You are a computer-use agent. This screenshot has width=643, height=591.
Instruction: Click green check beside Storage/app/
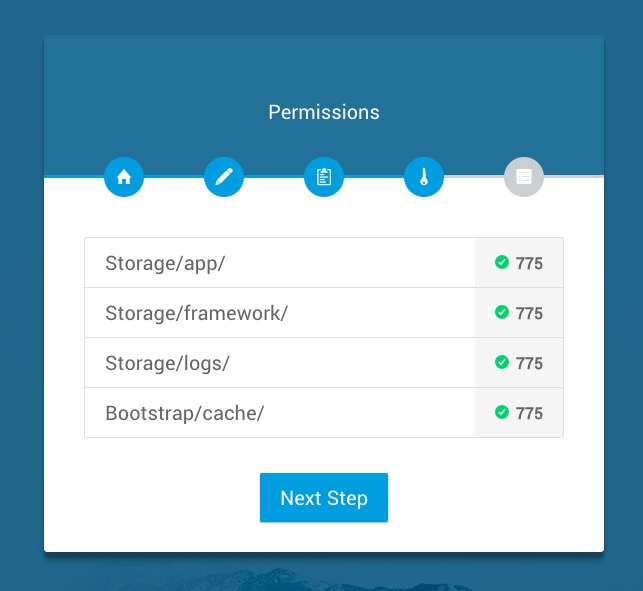pos(502,263)
